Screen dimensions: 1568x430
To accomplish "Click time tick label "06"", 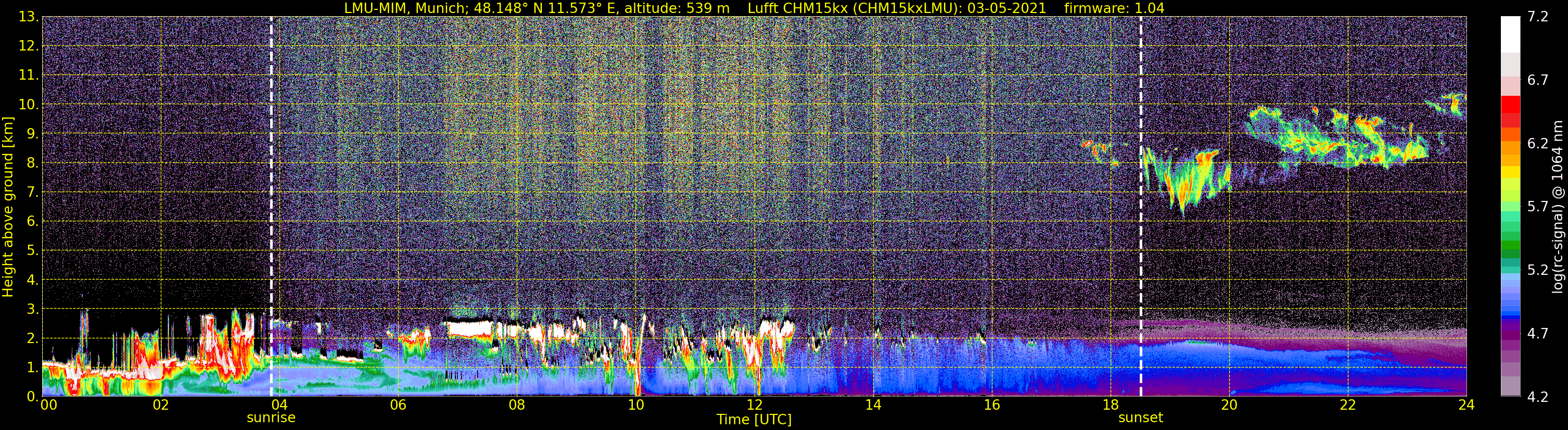I will pos(398,405).
